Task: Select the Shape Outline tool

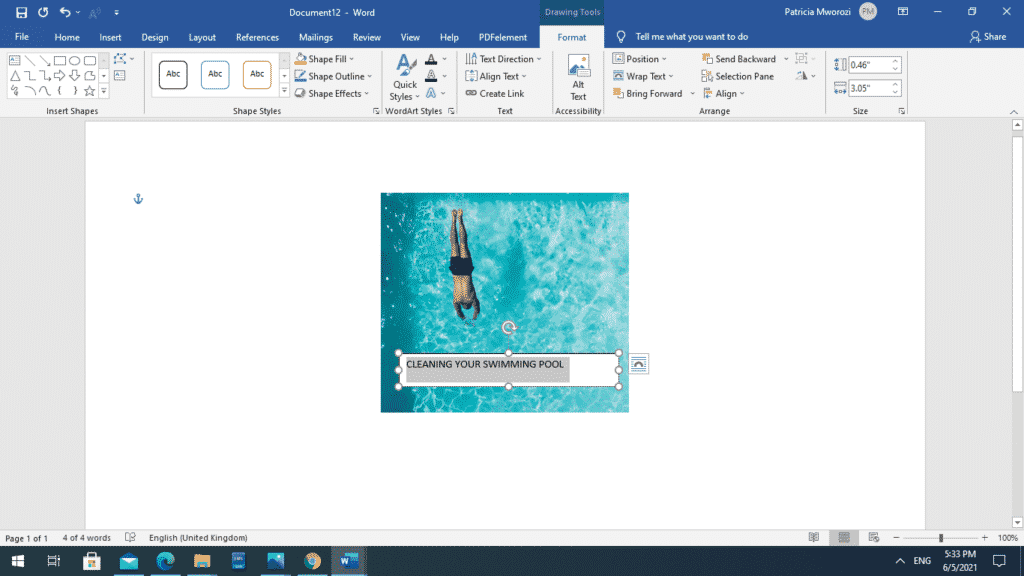Action: [330, 75]
